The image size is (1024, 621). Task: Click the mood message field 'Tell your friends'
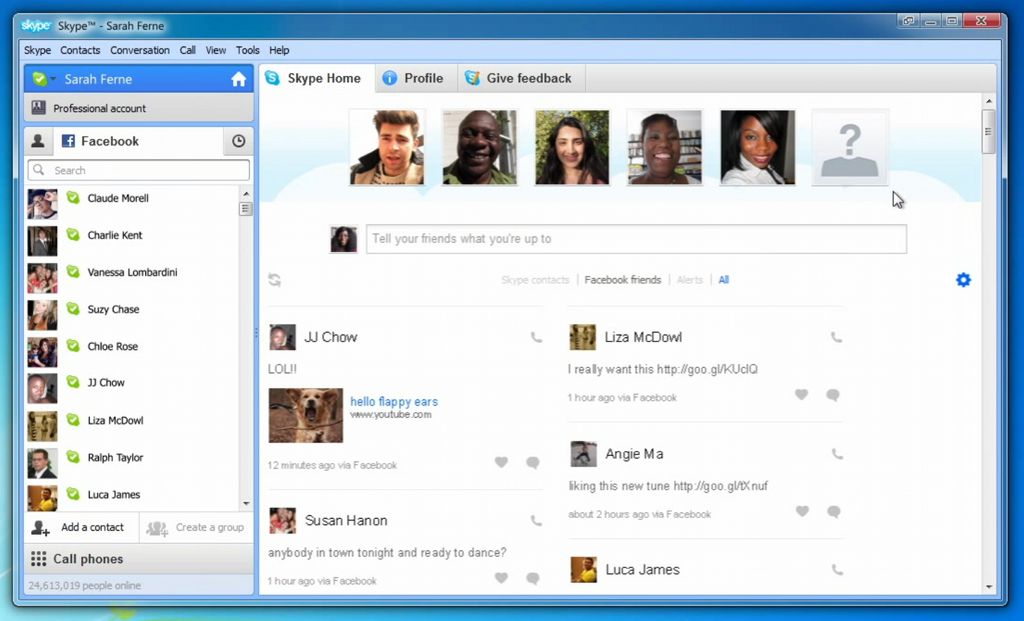point(636,239)
